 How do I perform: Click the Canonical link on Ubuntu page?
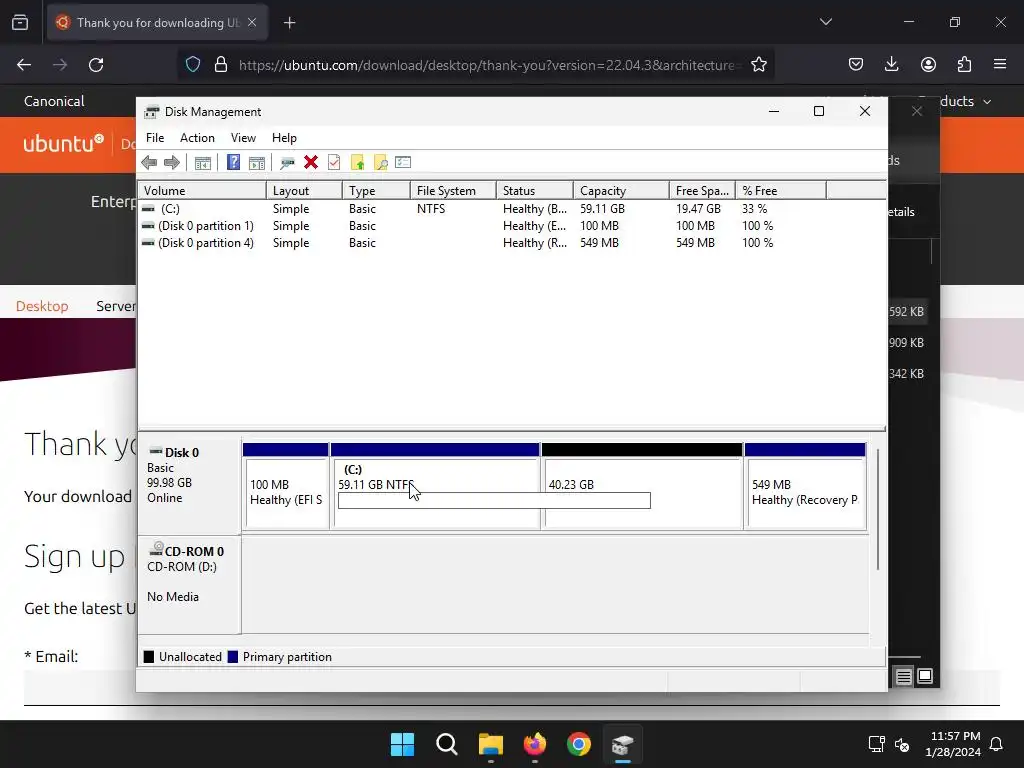pyautogui.click(x=54, y=101)
